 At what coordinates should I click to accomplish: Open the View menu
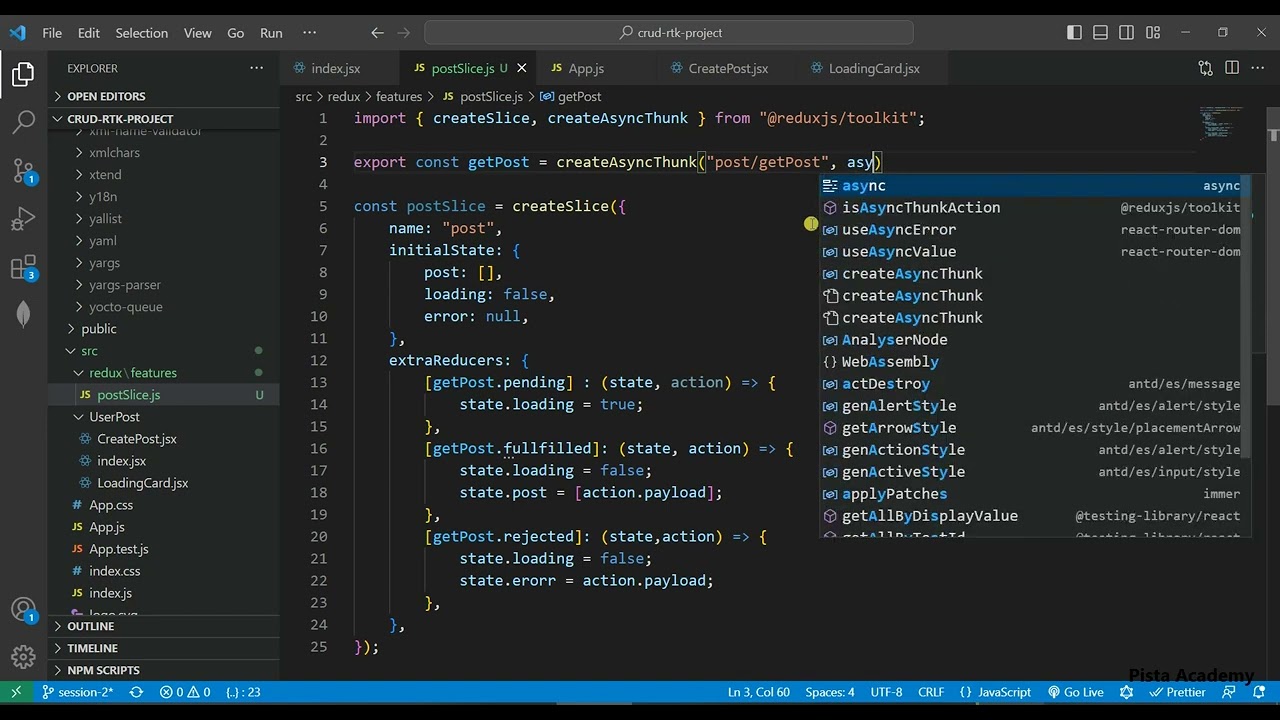[197, 33]
